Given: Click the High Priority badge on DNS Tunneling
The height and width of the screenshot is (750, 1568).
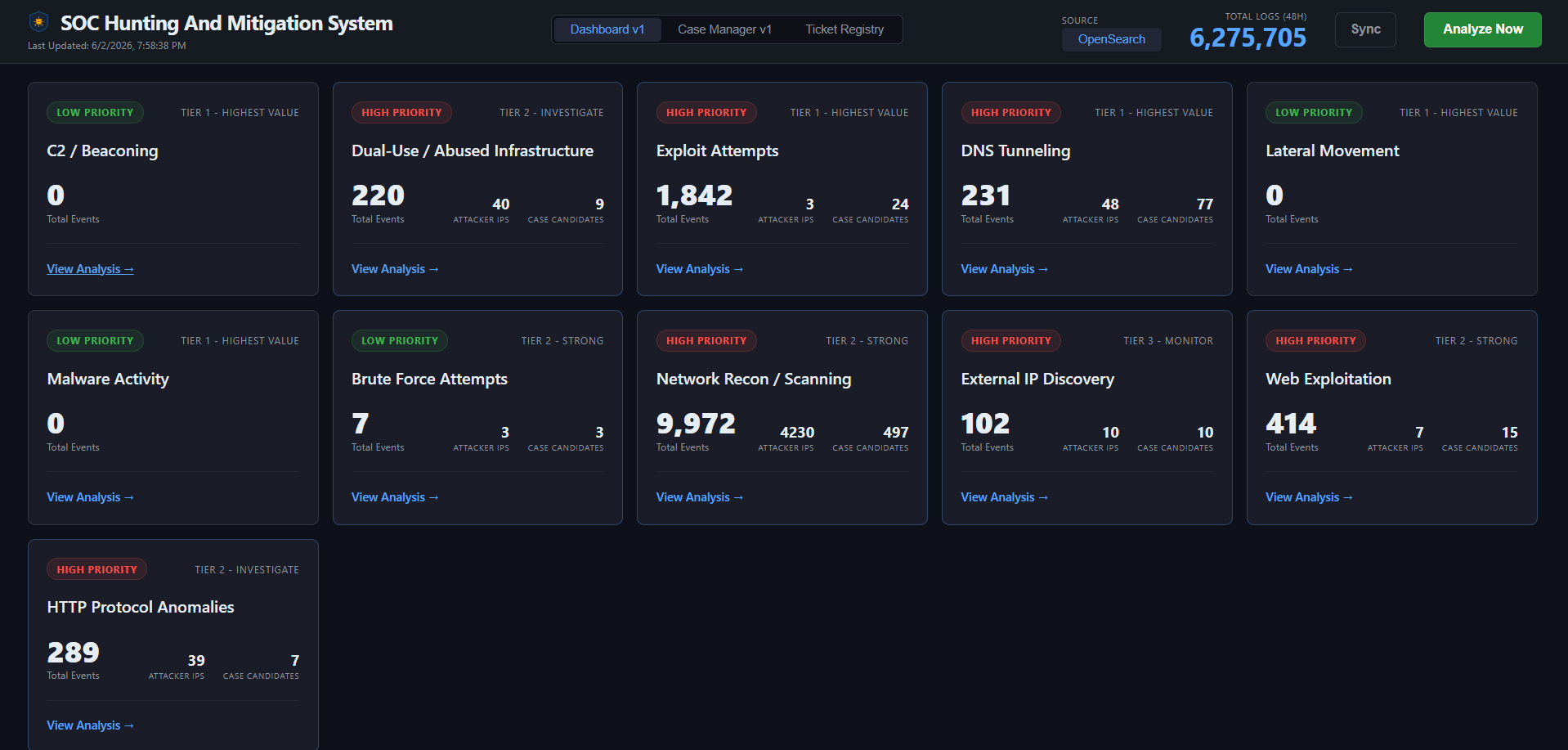Looking at the screenshot, I should tap(1010, 113).
